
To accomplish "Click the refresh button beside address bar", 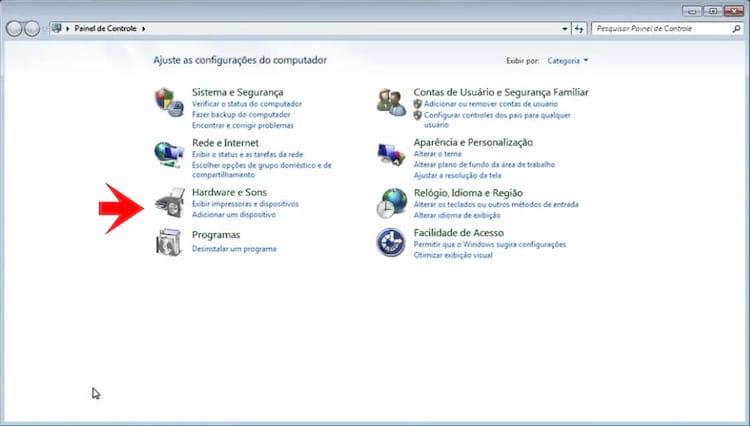I will pos(579,29).
